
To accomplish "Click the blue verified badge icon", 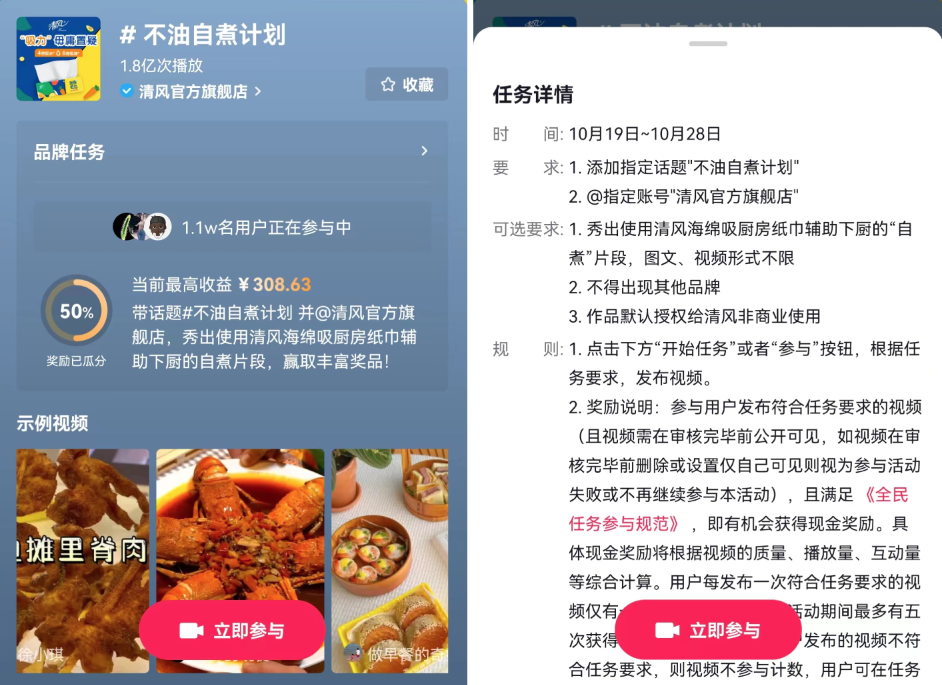I will [x=126, y=91].
